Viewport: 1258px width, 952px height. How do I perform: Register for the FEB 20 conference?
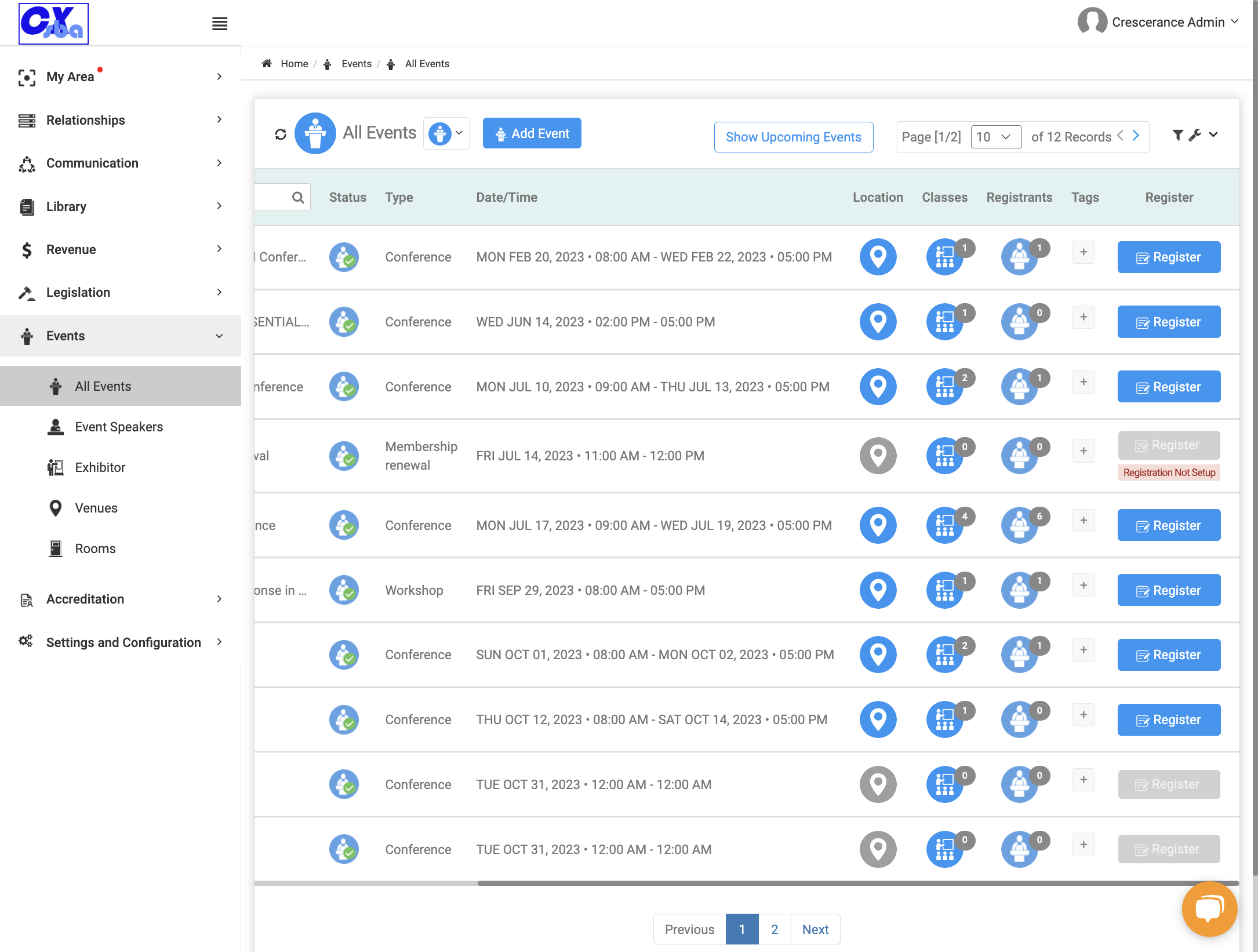pyautogui.click(x=1169, y=257)
